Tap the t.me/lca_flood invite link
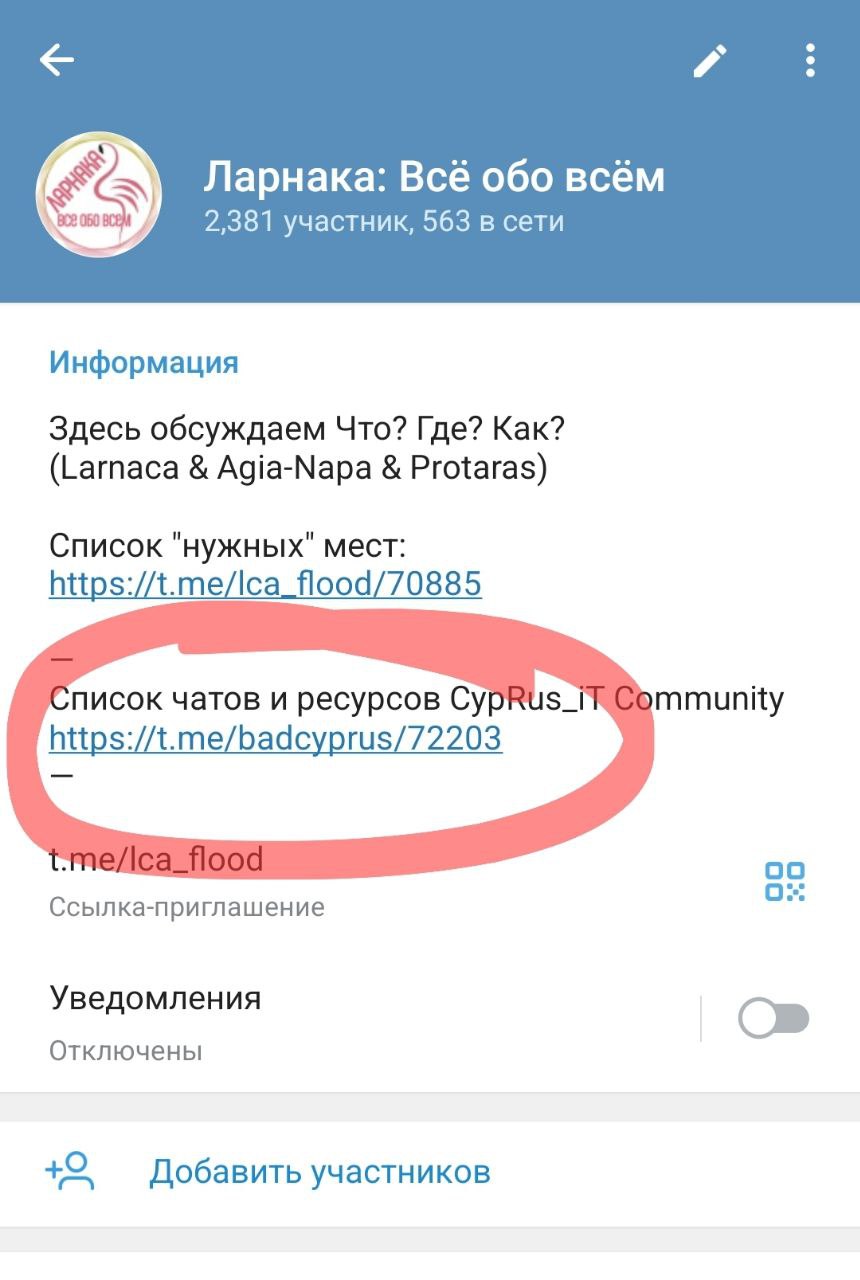This screenshot has height=1280, width=860. click(x=156, y=859)
